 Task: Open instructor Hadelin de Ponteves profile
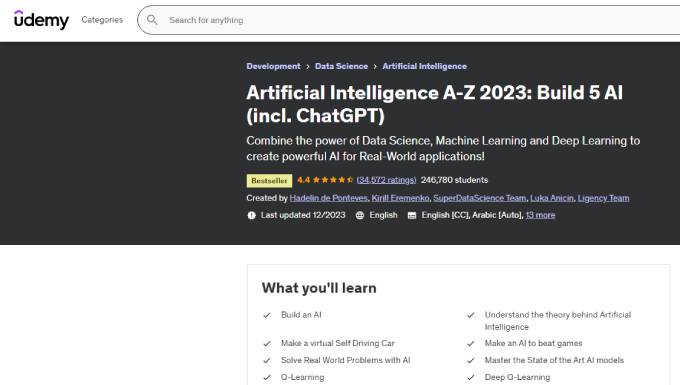(328, 198)
